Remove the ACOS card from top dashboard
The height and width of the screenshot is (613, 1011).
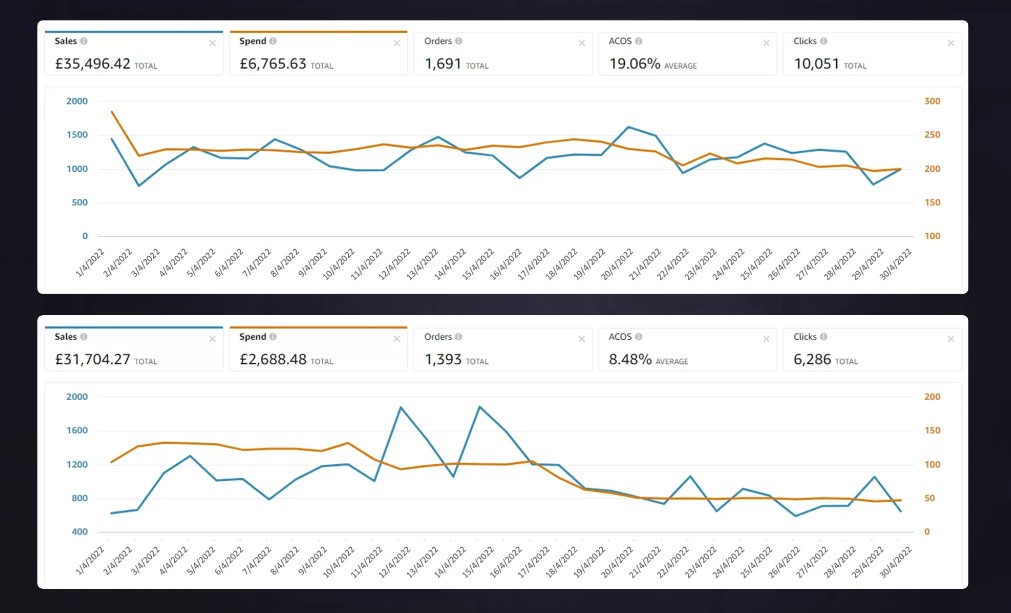(x=766, y=43)
